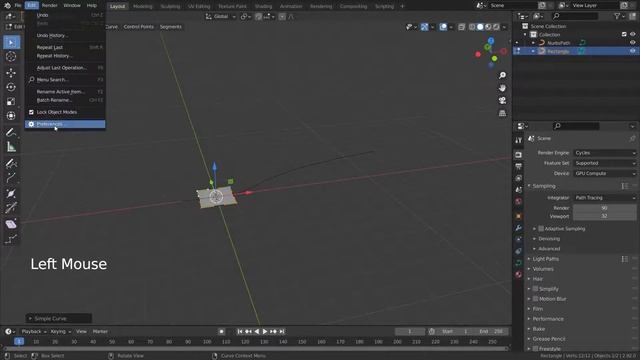Enable Simplify checkbox

536,289
